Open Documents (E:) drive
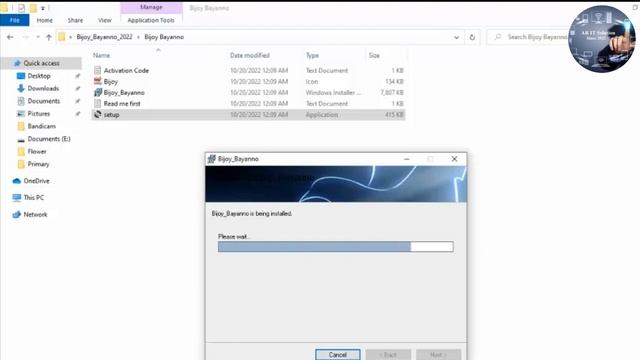The height and width of the screenshot is (360, 640). [49, 139]
